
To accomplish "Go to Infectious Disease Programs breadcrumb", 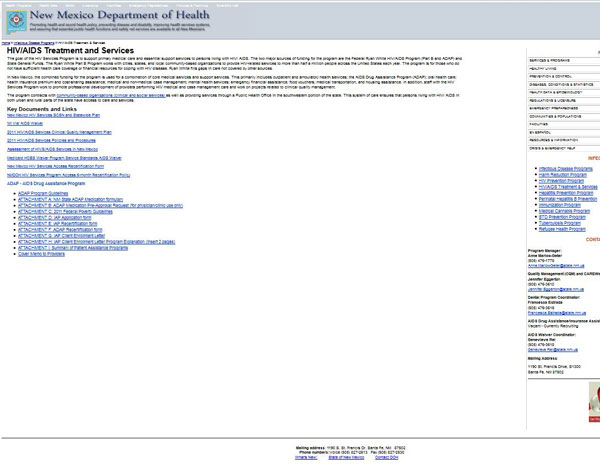I will coord(34,43).
